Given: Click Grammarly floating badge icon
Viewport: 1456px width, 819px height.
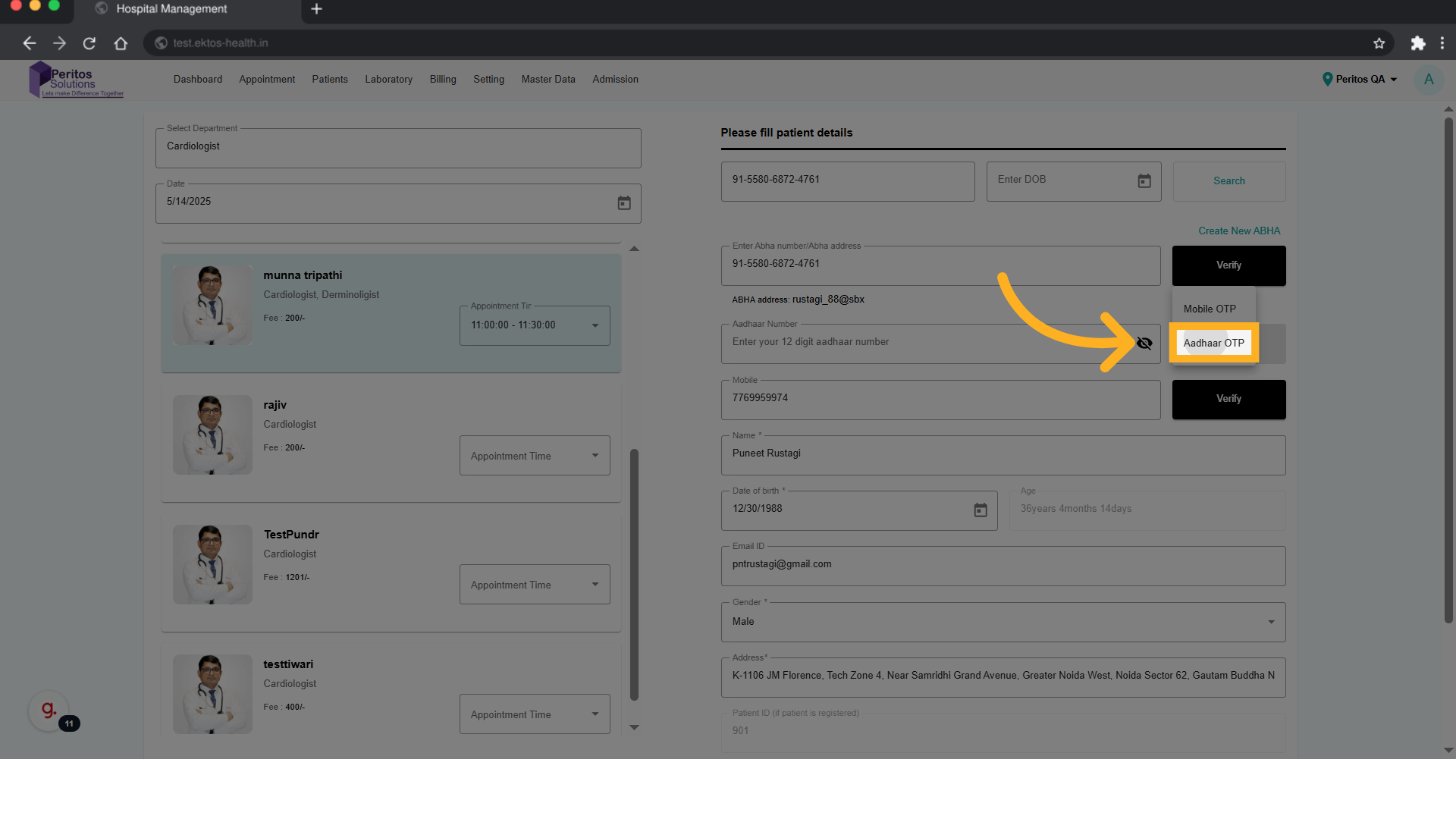Looking at the screenshot, I should click(49, 711).
